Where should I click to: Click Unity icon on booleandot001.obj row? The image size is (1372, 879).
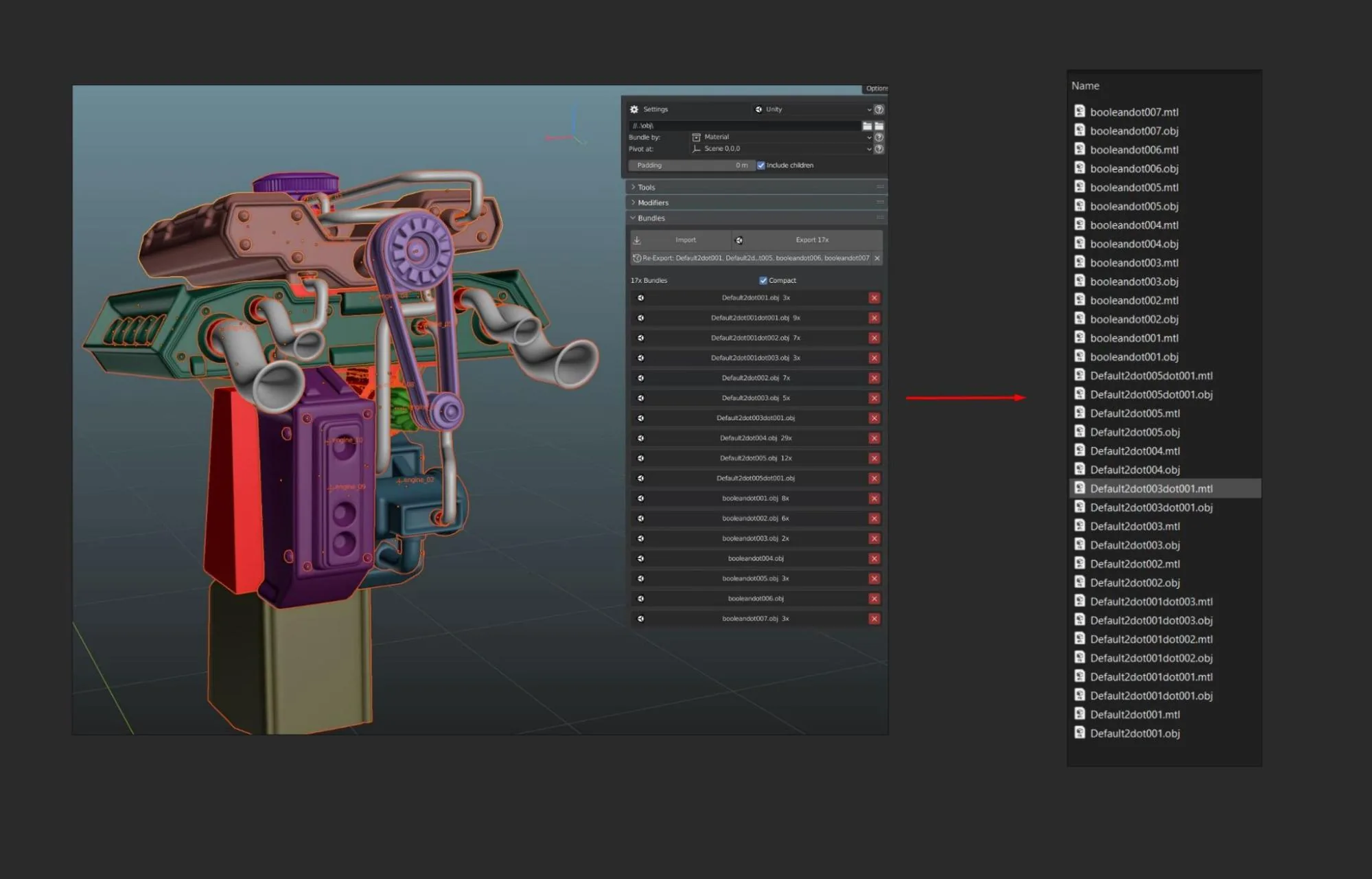640,499
